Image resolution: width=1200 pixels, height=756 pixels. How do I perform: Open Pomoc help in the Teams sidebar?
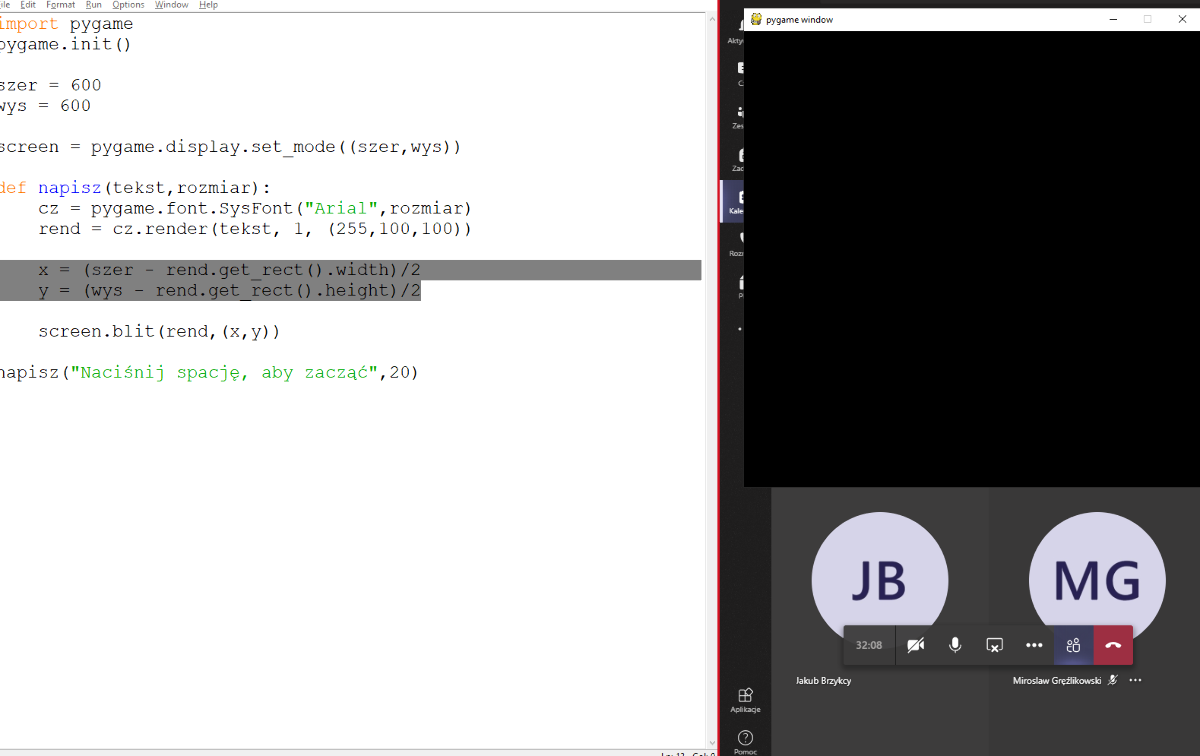pos(744,741)
